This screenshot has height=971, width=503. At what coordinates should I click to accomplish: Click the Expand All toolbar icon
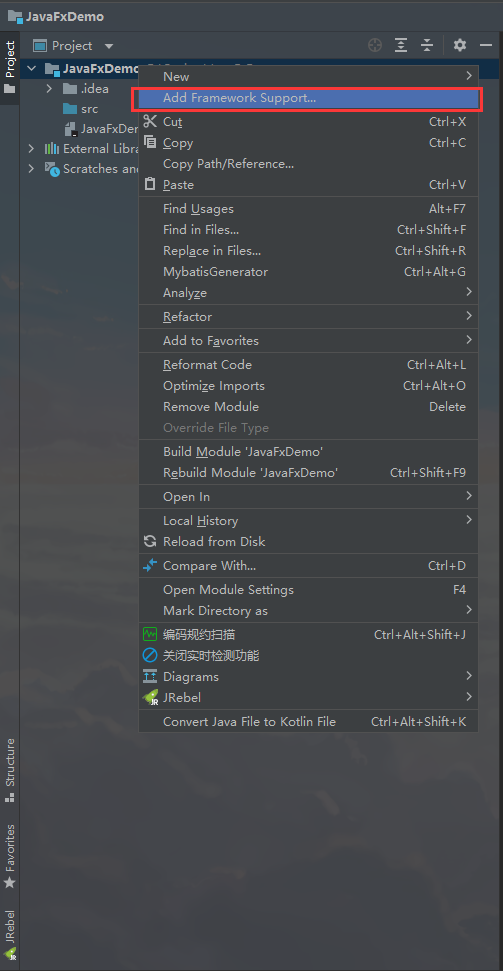(401, 45)
